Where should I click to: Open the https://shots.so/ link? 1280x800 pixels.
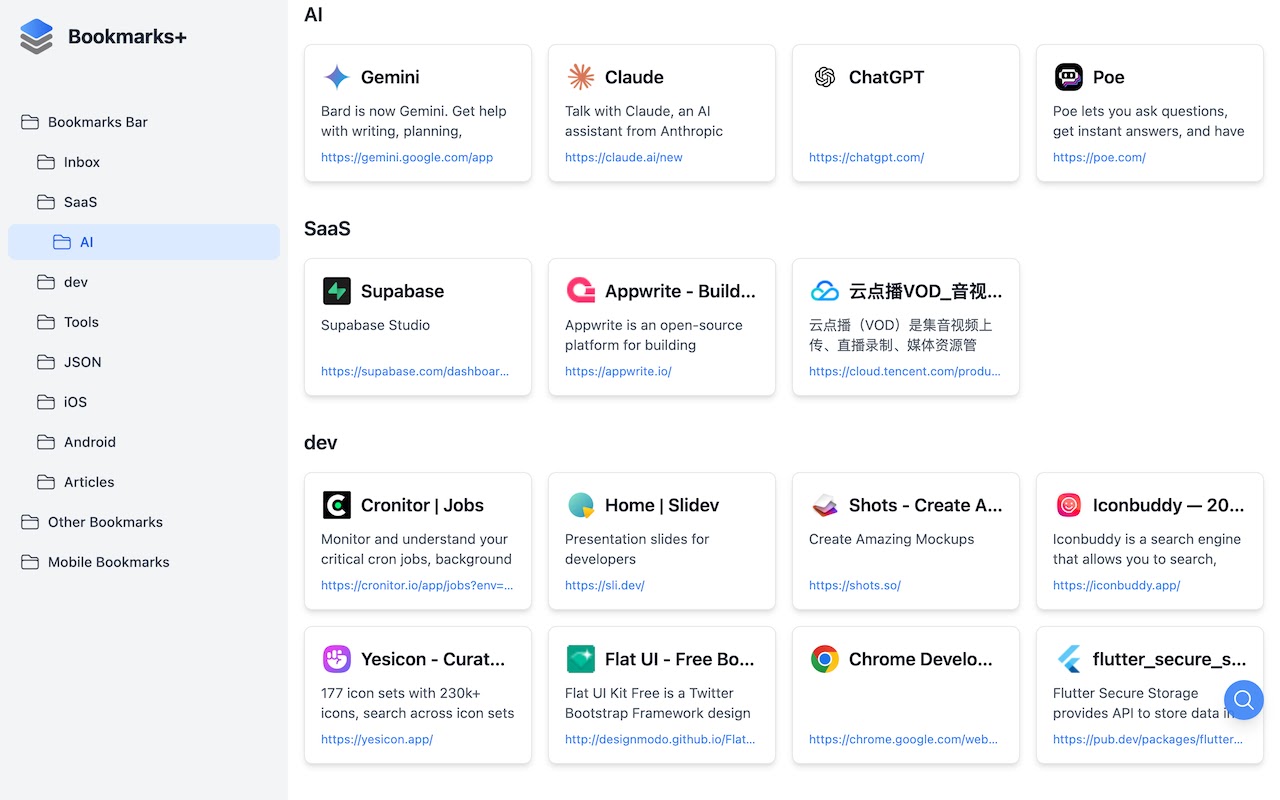(x=855, y=585)
